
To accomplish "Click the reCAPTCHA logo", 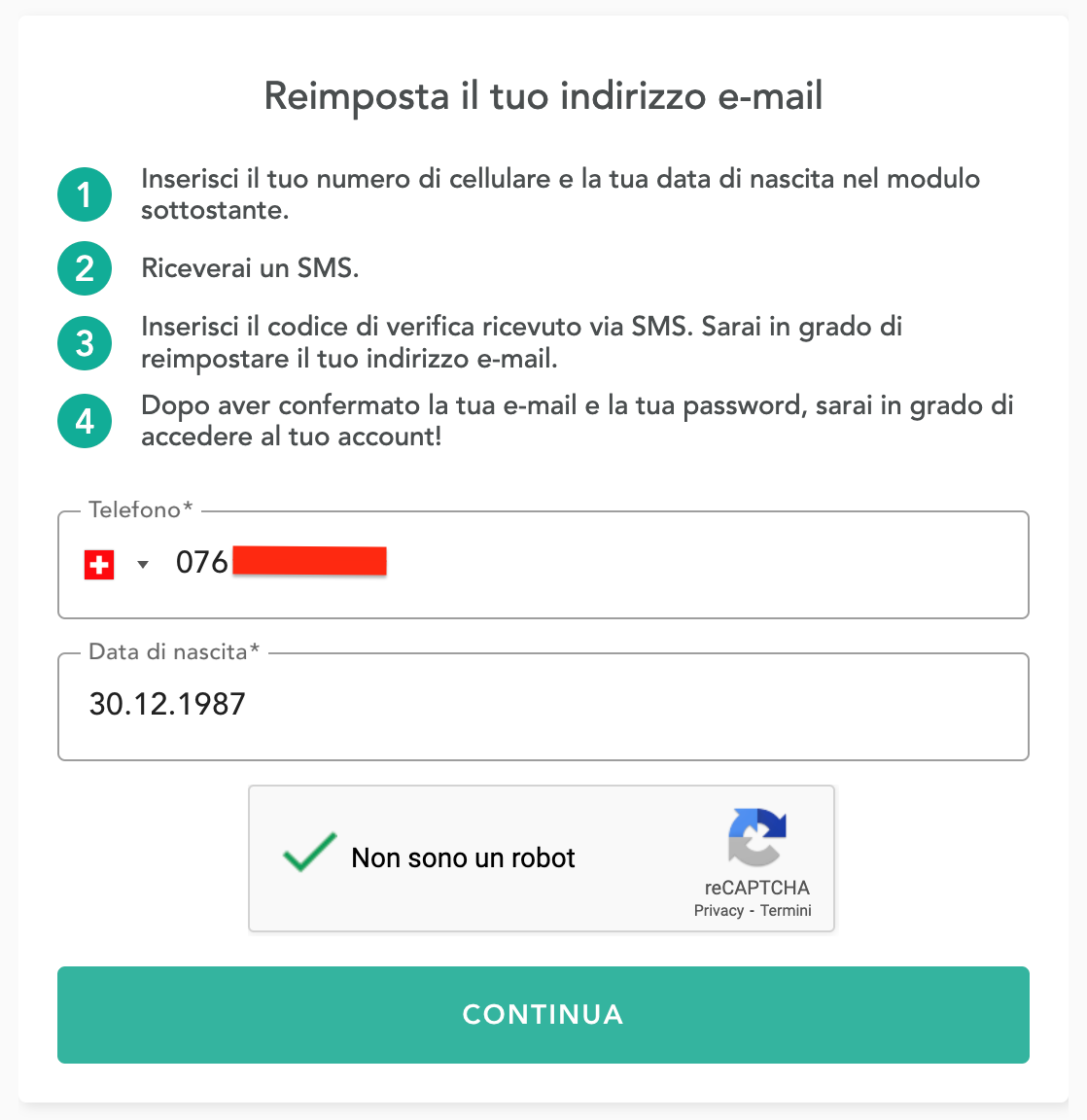I will (756, 836).
